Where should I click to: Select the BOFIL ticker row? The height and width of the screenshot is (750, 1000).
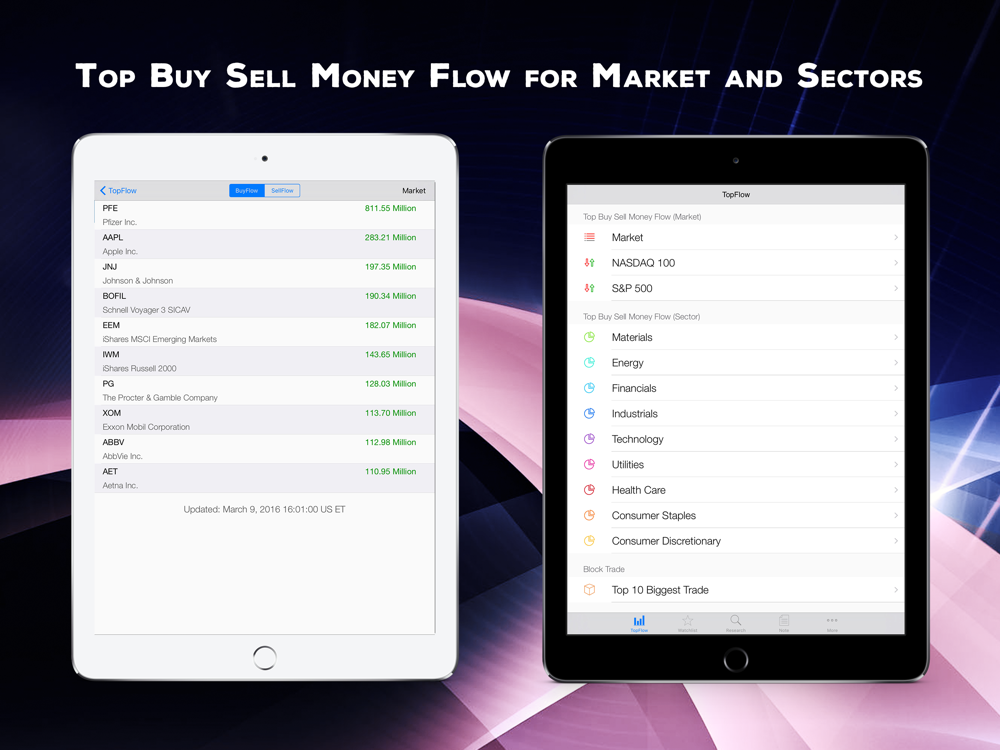click(x=265, y=303)
